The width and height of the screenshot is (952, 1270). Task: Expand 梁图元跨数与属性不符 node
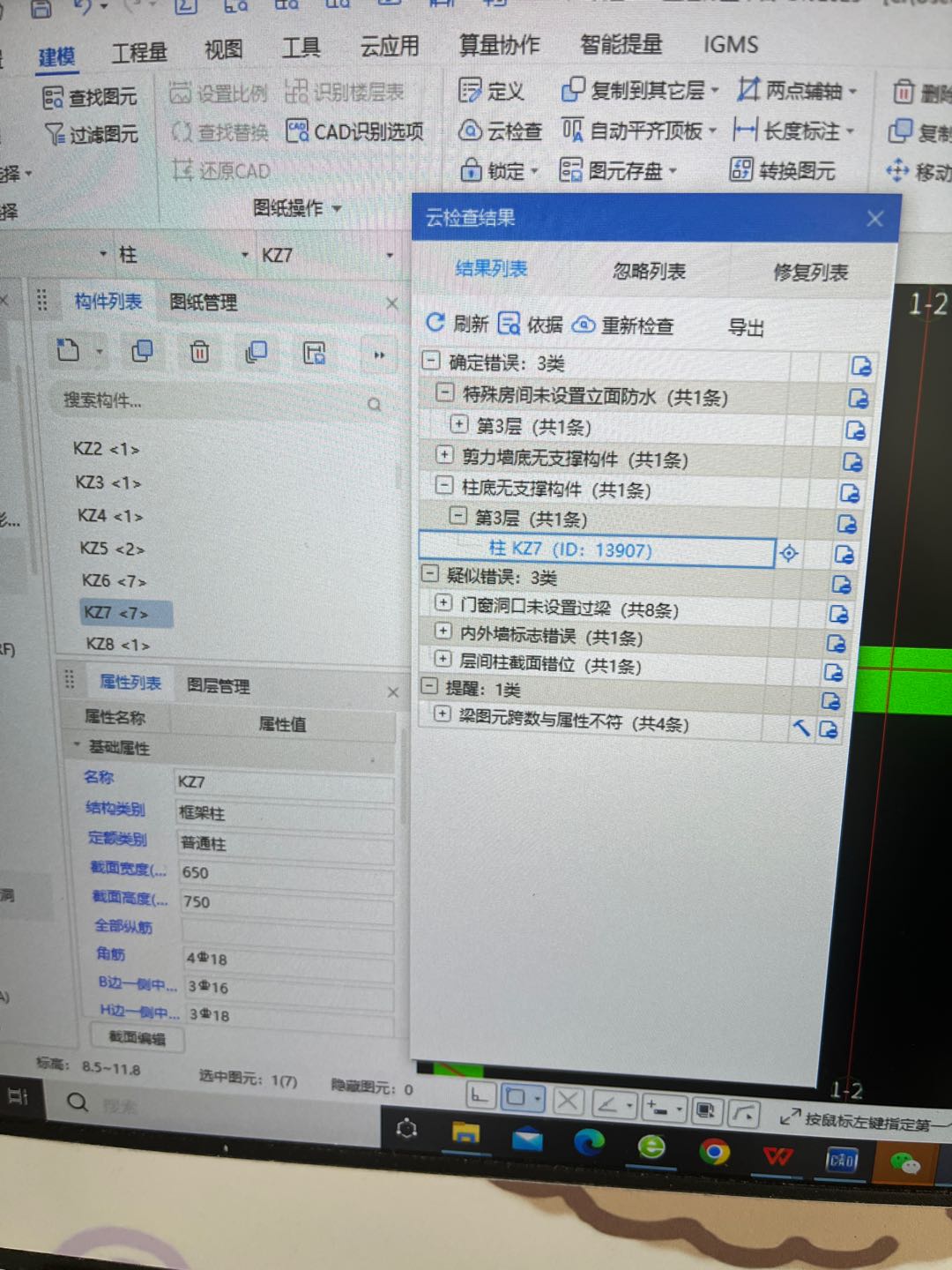[443, 713]
